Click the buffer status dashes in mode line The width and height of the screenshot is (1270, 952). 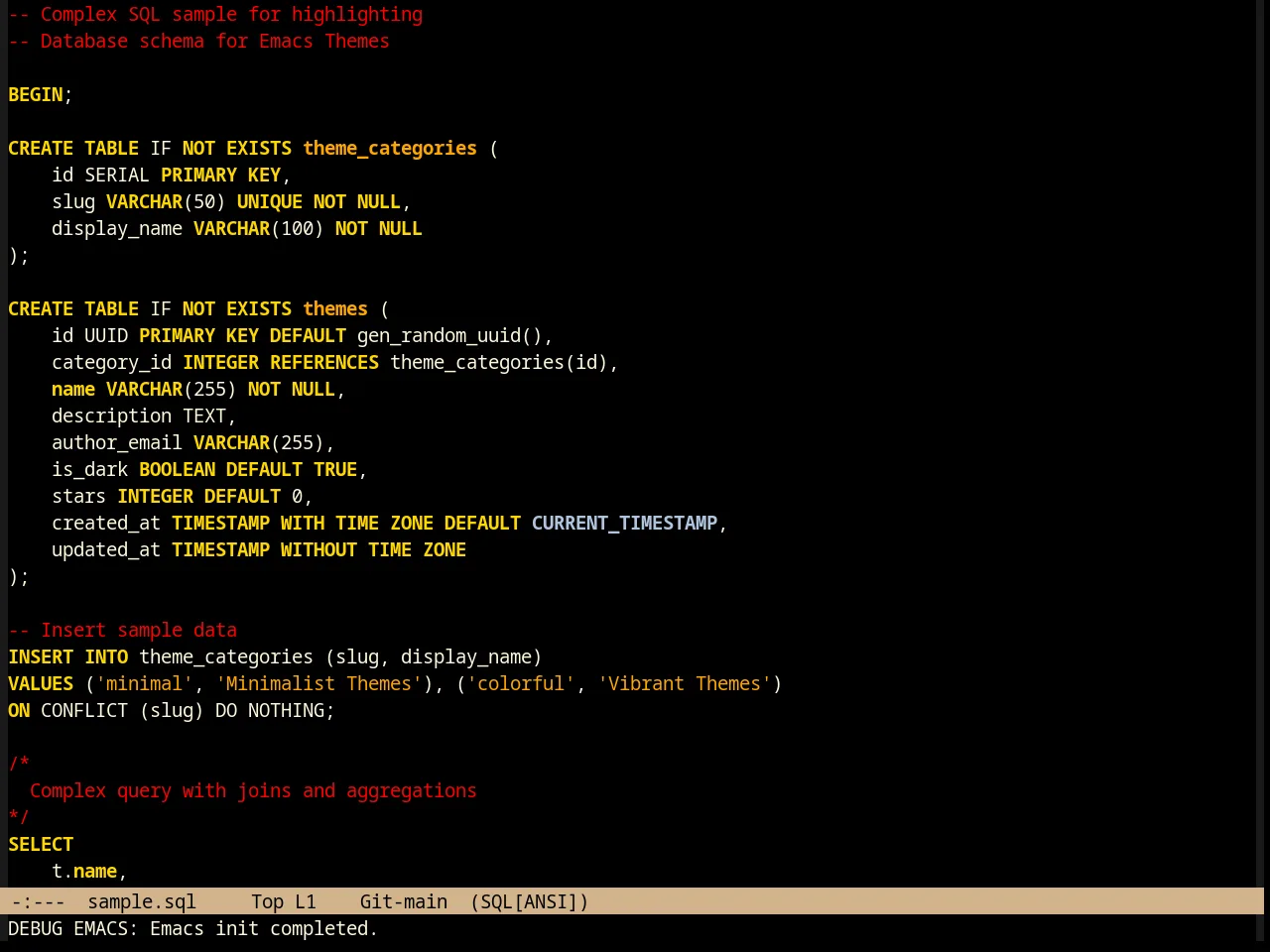tap(39, 901)
